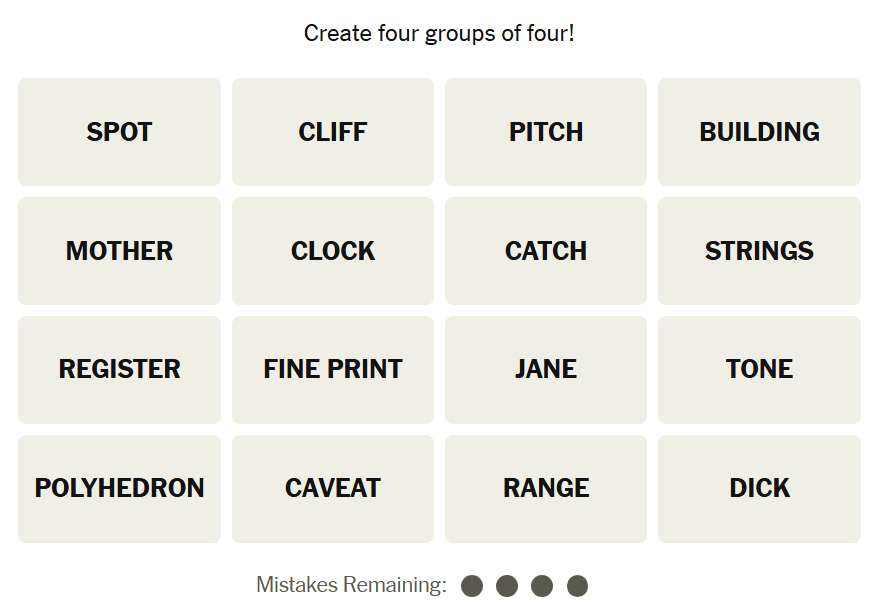Click the last mistakes remaining dot
Screen dimensions: 884x613
click(577, 586)
